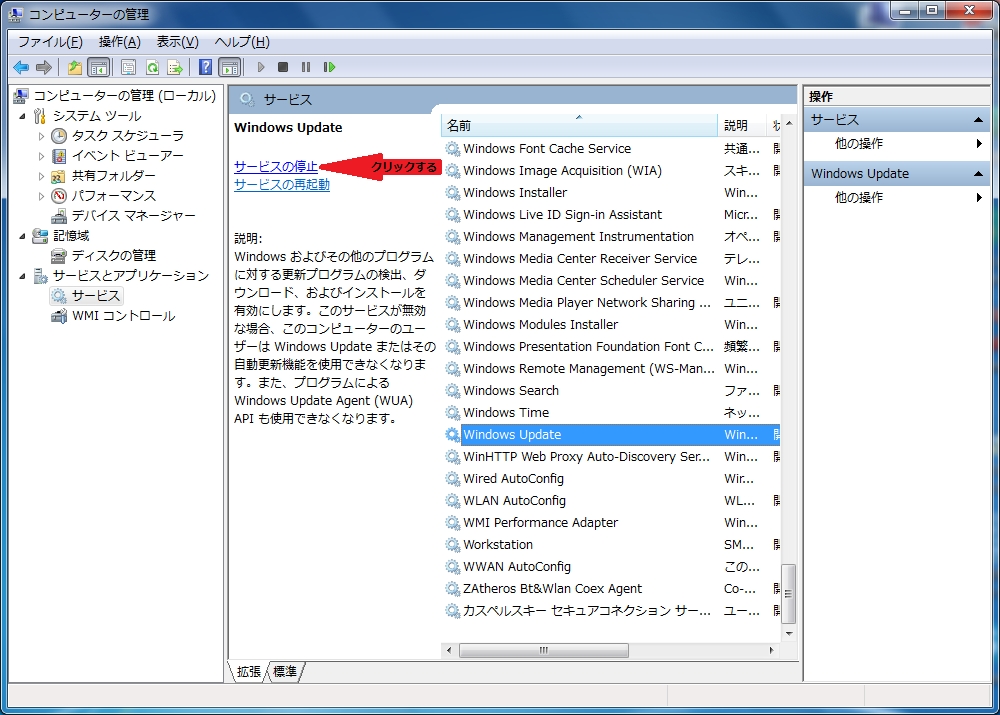This screenshot has height=715, width=1000.
Task: Click the up one level folder icon
Action: (75, 67)
